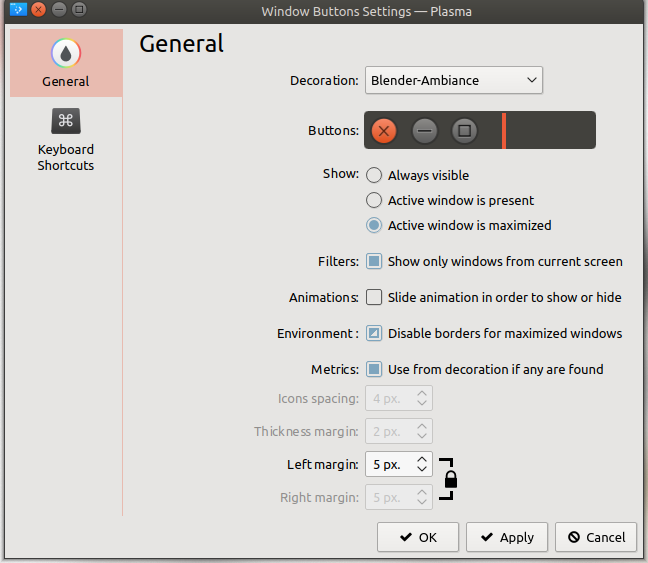This screenshot has width=648, height=563.
Task: Click the Thickness margin down arrow
Action: tap(422, 436)
